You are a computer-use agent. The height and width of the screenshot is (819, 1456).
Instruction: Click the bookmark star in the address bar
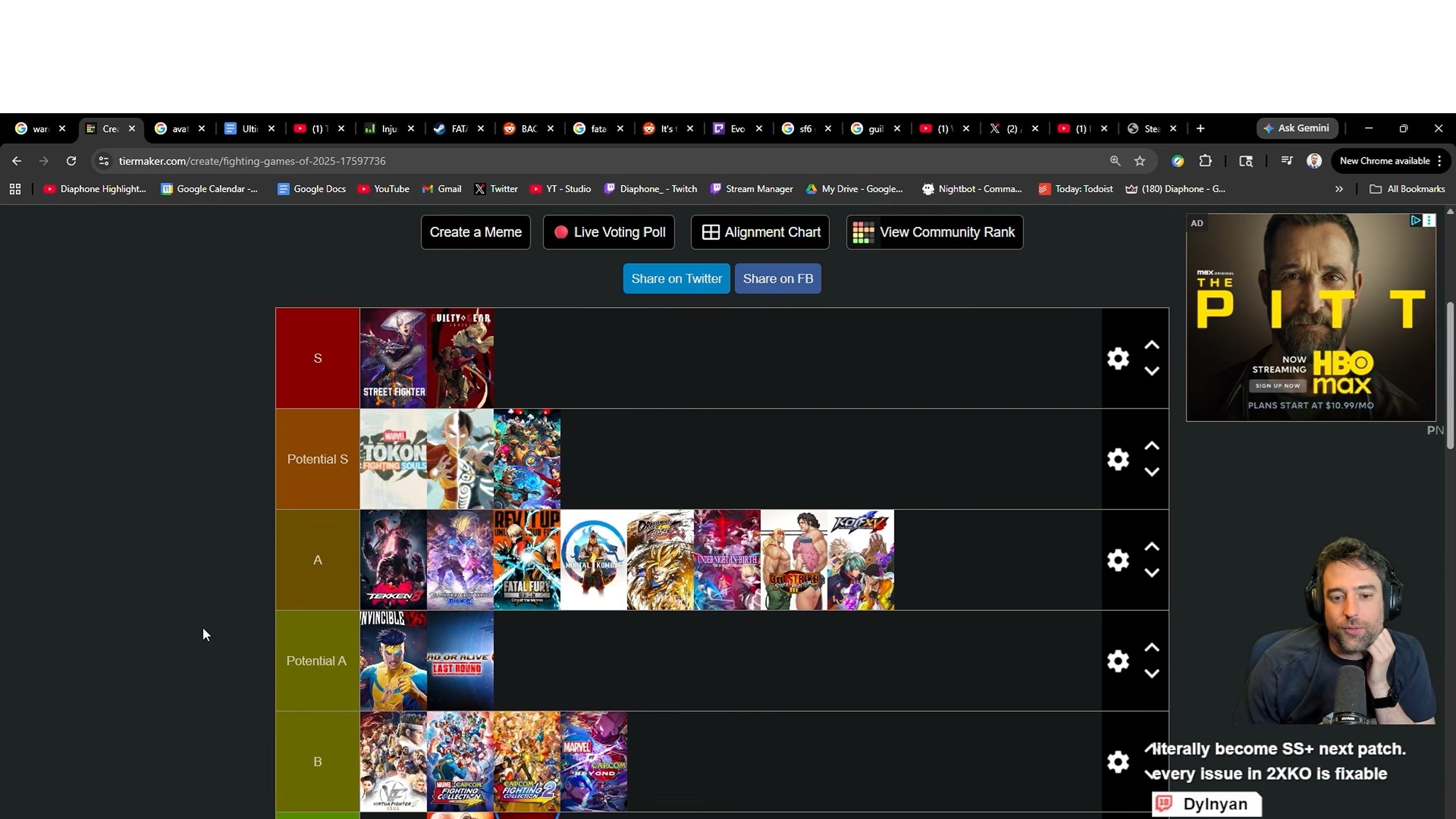pyautogui.click(x=1140, y=161)
